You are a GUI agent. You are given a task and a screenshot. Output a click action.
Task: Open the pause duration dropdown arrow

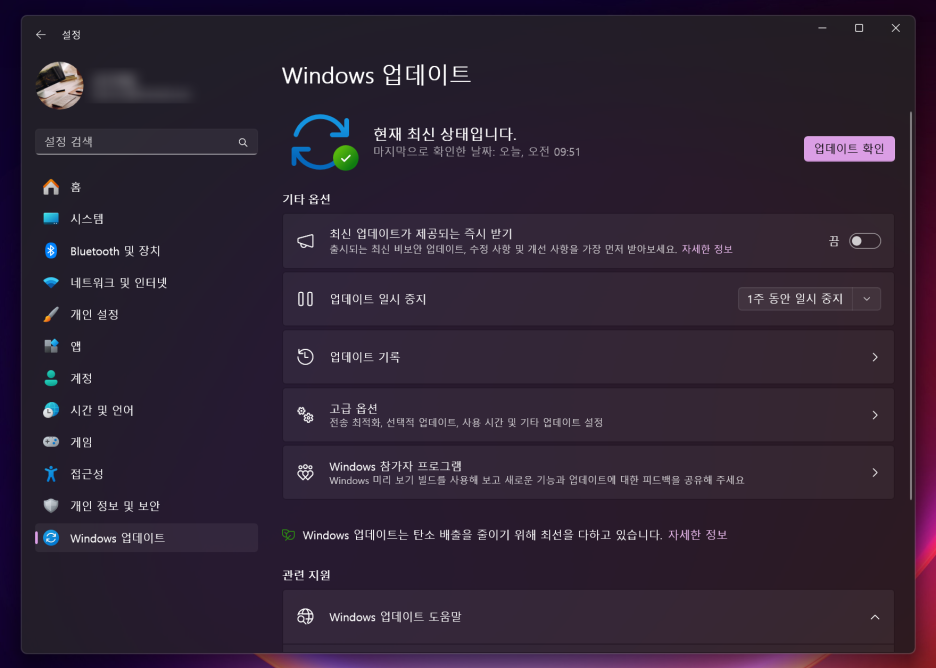[867, 299]
